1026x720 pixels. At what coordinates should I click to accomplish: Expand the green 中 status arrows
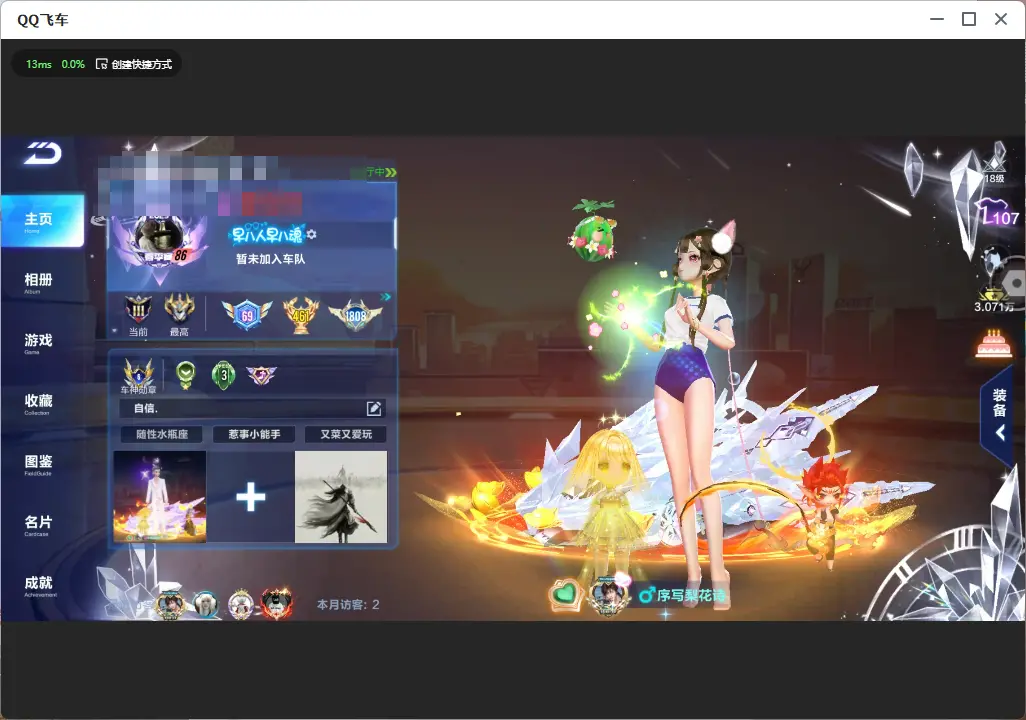pyautogui.click(x=391, y=172)
